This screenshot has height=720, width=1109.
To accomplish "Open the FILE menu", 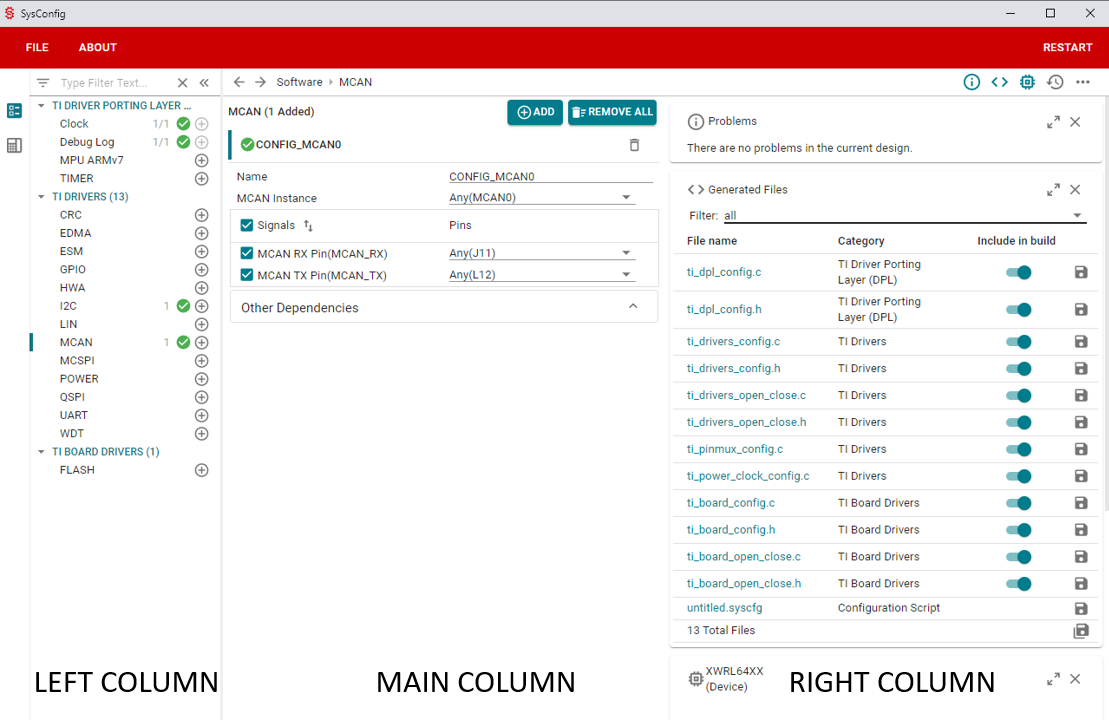I will pyautogui.click(x=37, y=48).
